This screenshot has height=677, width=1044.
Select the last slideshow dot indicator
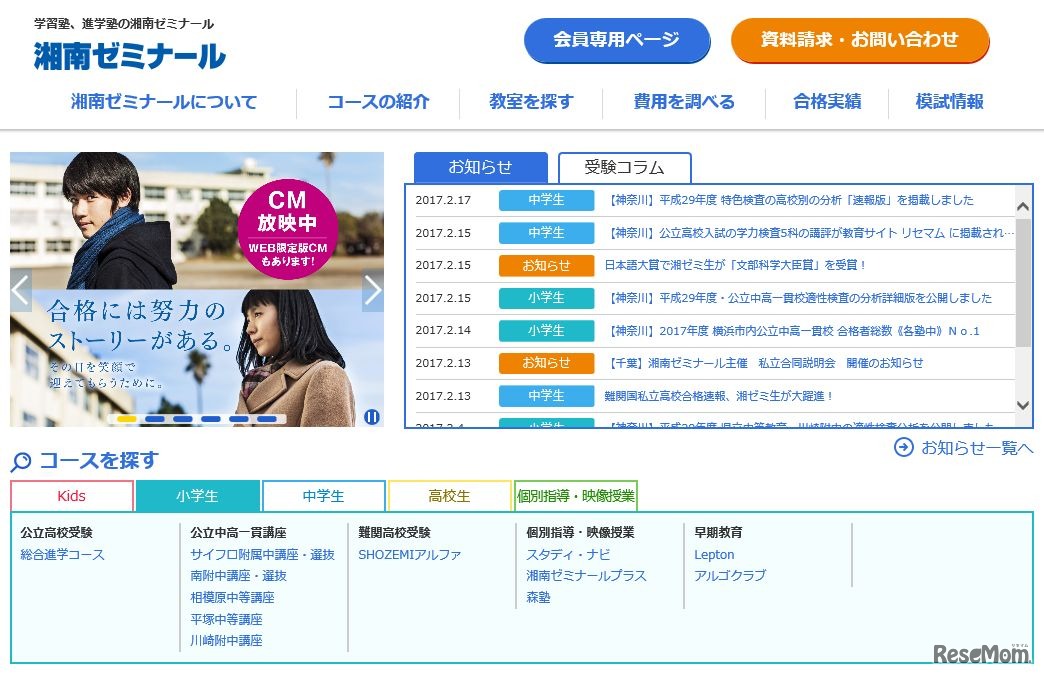pos(266,420)
